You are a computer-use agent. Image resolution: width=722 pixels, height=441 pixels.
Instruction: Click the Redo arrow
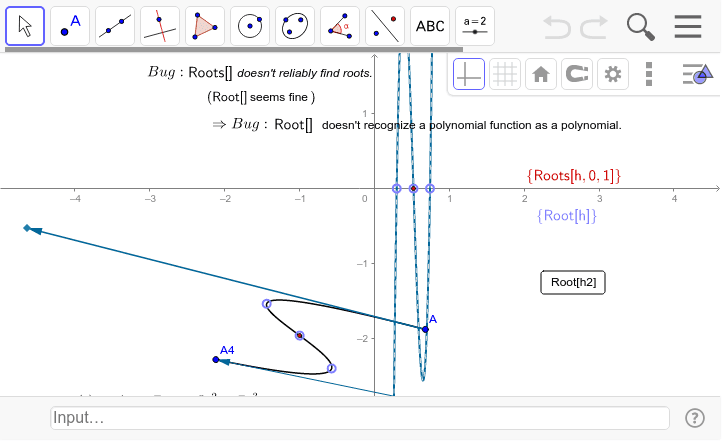click(594, 27)
